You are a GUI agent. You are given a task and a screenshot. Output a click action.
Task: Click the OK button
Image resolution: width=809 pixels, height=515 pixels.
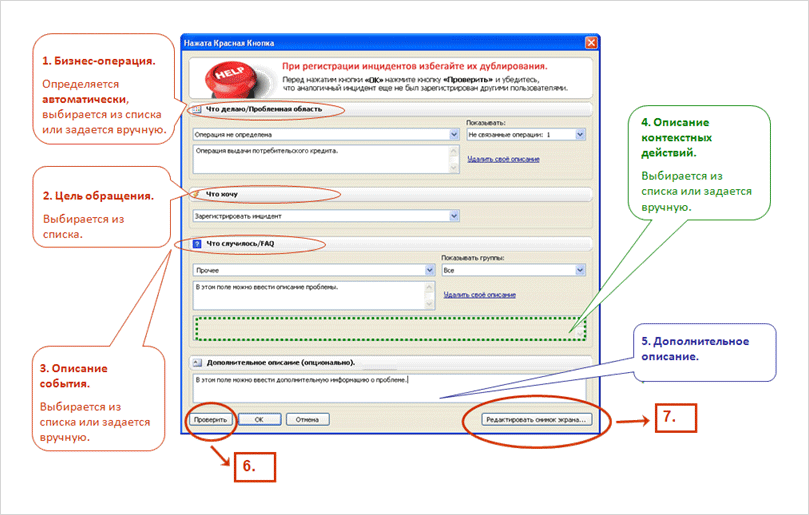[258, 420]
